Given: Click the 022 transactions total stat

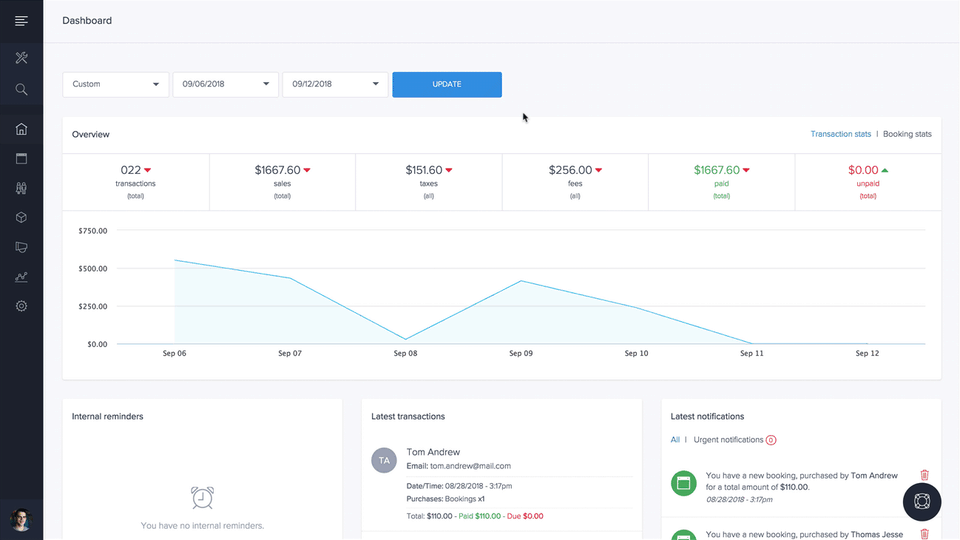Looking at the screenshot, I should (135, 182).
